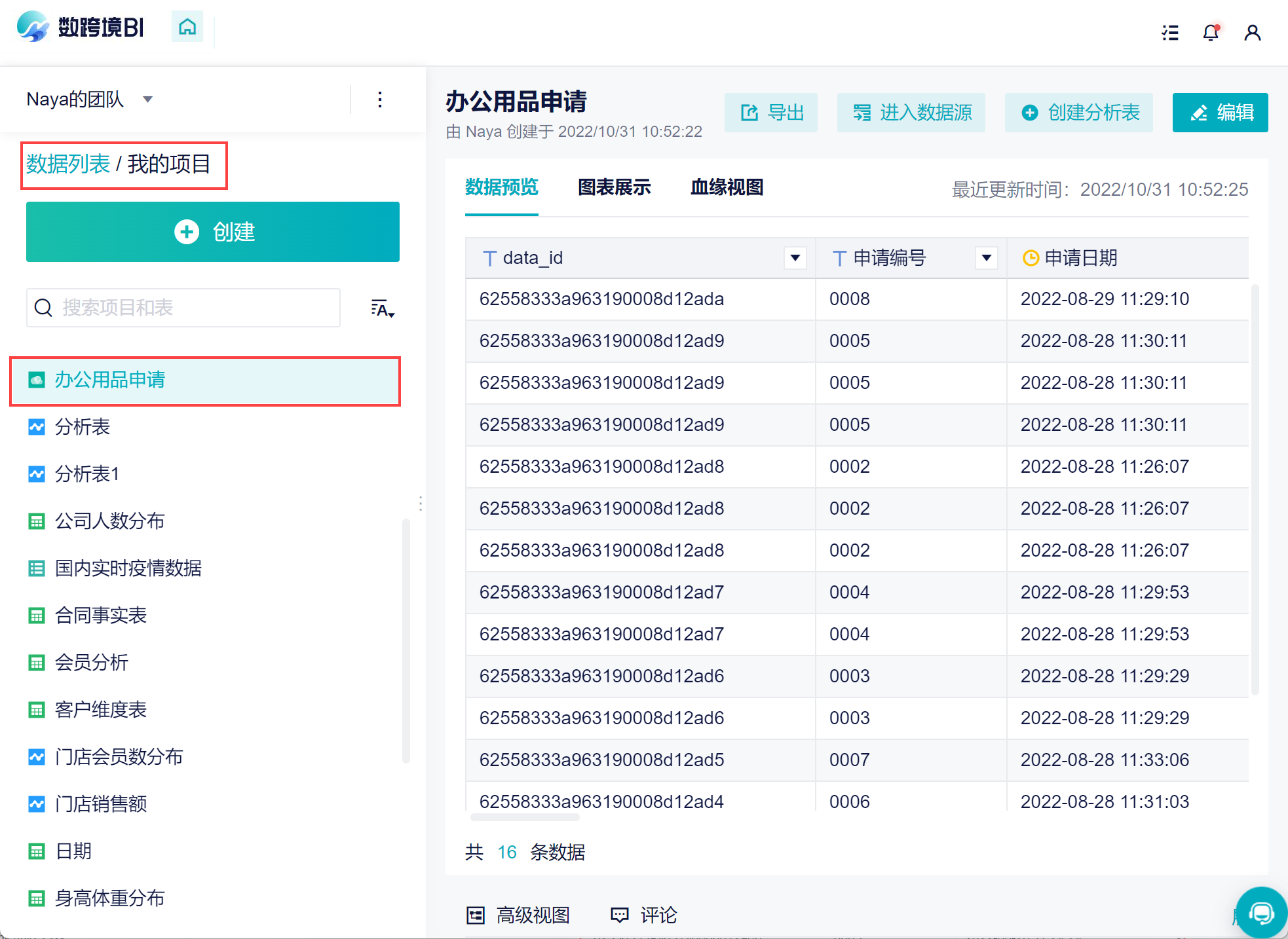The width and height of the screenshot is (1288, 939).
Task: Open the Comments (评论) section
Action: [643, 915]
